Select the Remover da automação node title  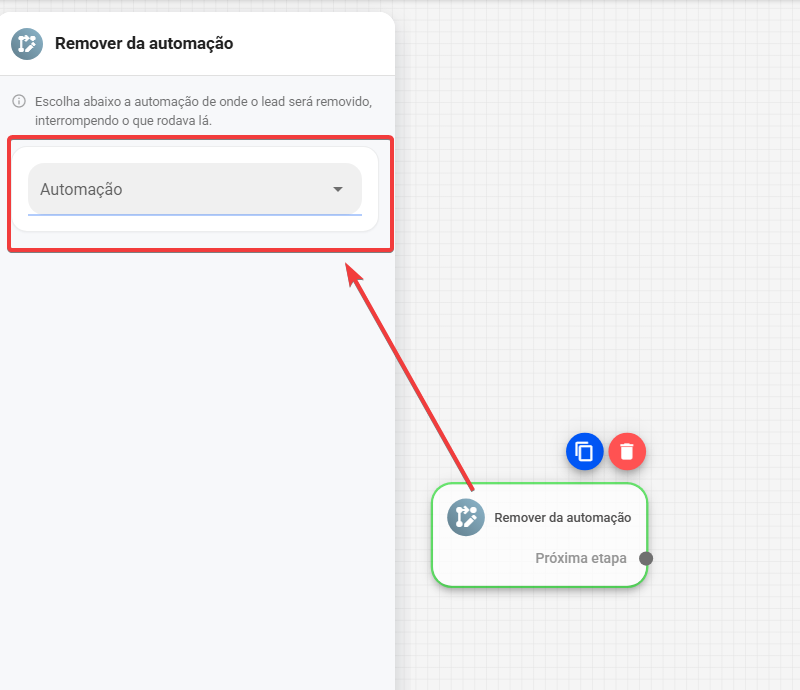(x=563, y=518)
